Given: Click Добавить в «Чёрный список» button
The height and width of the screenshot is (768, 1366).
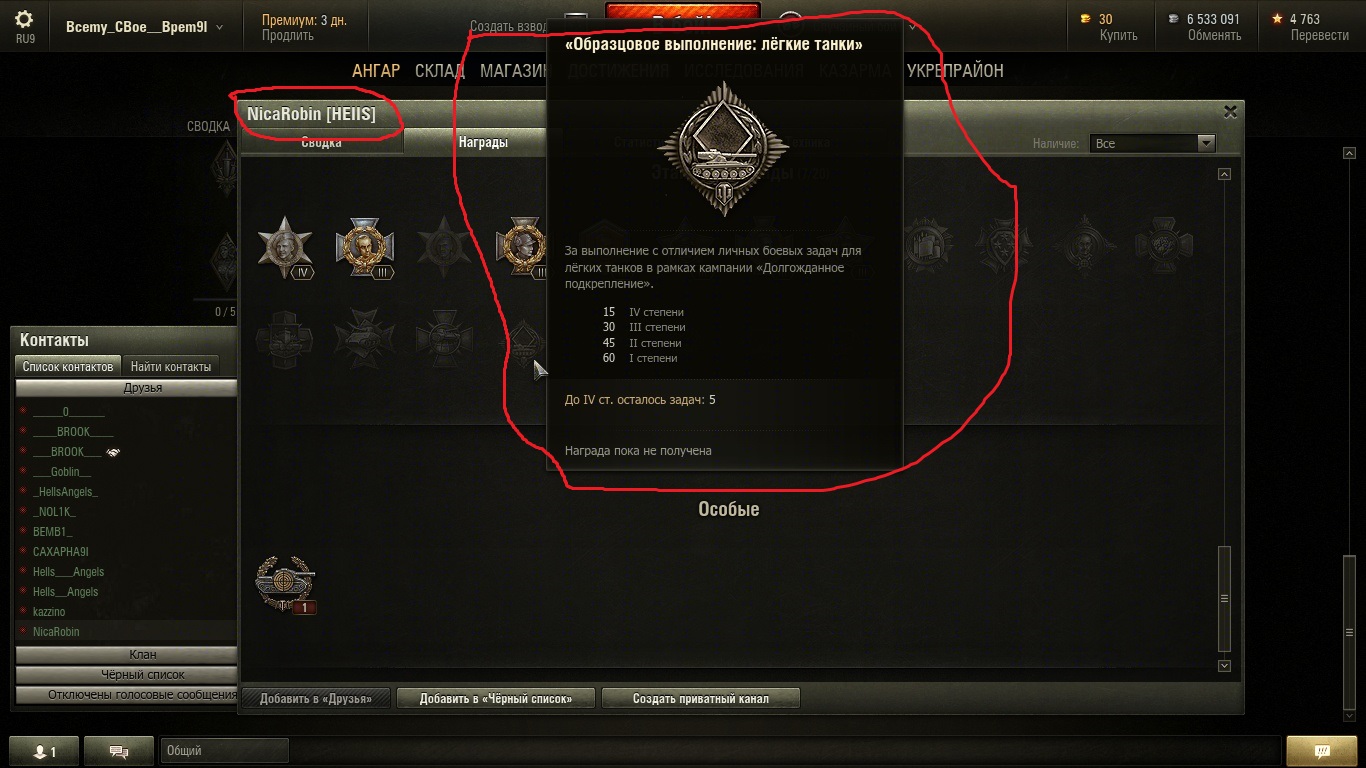Looking at the screenshot, I should tap(496, 698).
